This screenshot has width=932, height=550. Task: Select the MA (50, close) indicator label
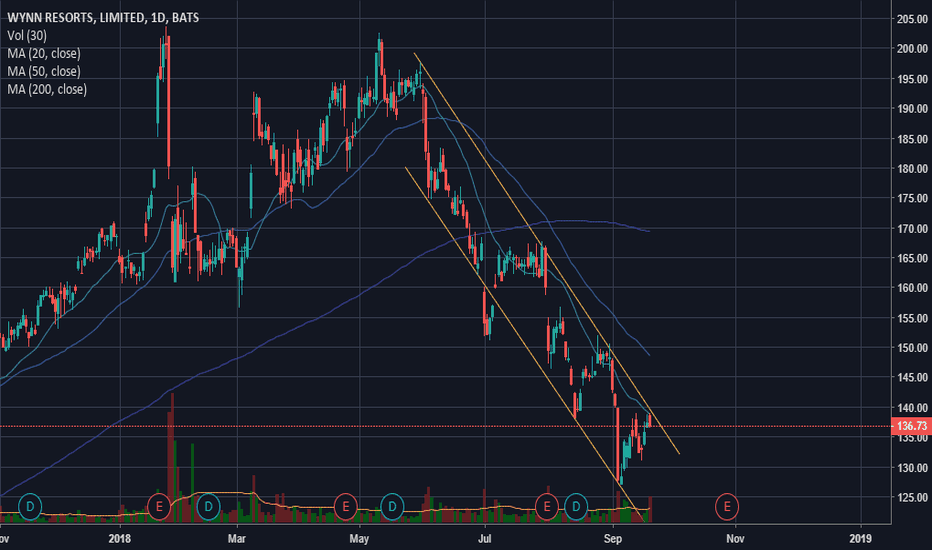pos(43,71)
